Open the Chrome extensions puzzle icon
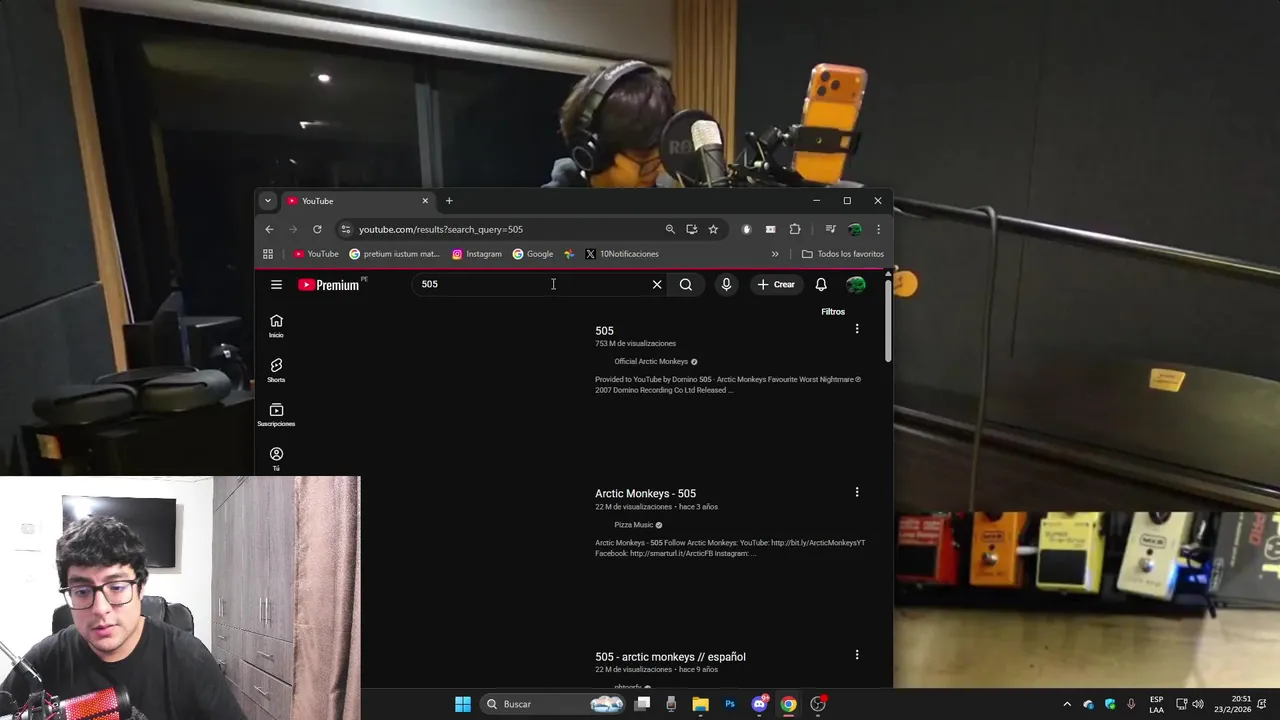The image size is (1280, 720). point(795,230)
